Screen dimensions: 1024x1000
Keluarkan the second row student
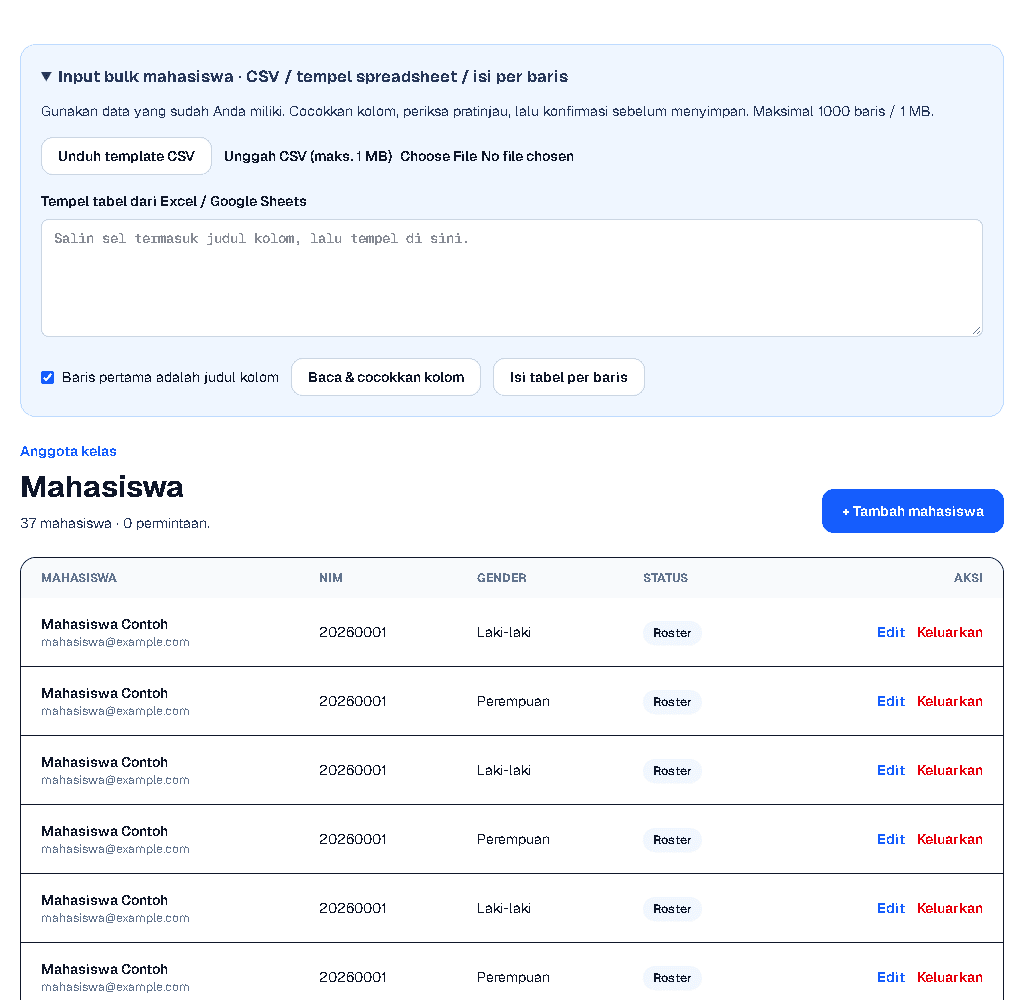click(950, 701)
